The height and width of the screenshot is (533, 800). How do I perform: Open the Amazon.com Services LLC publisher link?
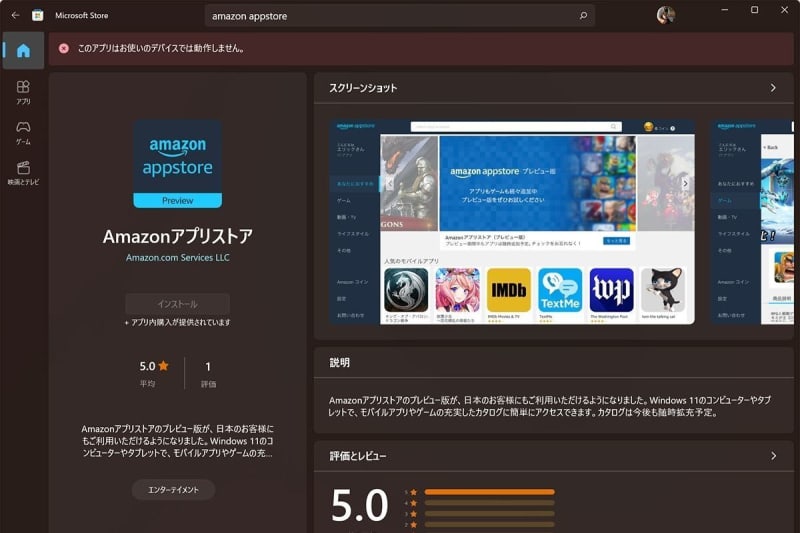pos(177,257)
